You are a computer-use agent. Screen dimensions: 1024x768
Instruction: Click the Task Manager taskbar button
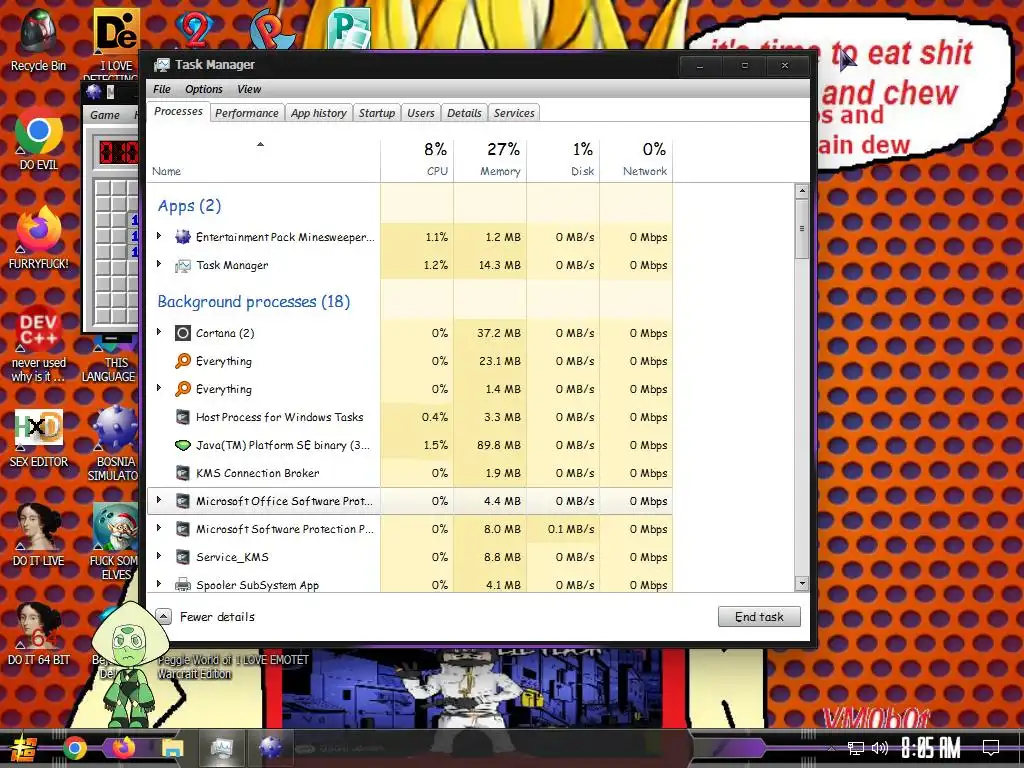pyautogui.click(x=222, y=748)
